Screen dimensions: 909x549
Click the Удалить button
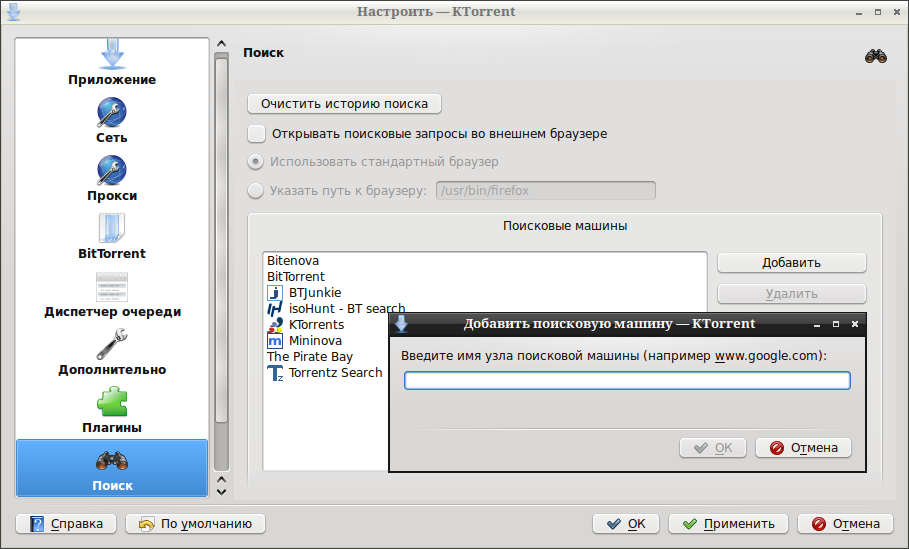tap(791, 294)
